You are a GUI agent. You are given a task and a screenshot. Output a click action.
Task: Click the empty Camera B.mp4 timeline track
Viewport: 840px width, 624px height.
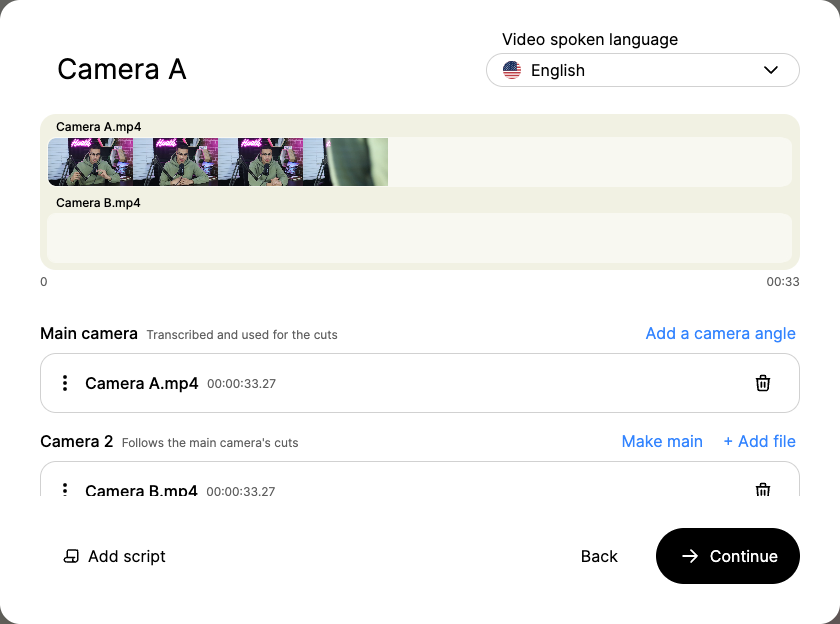(419, 238)
